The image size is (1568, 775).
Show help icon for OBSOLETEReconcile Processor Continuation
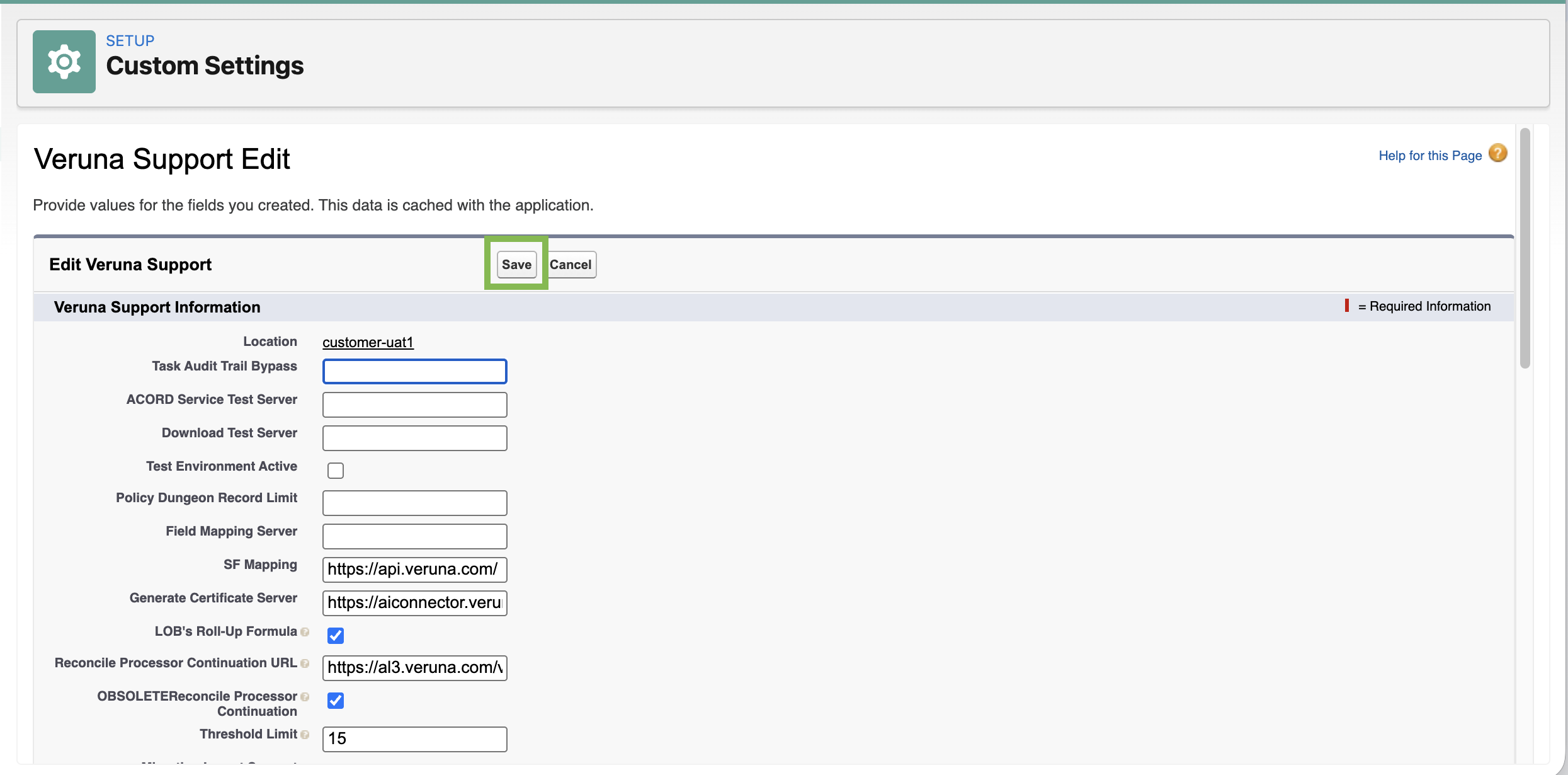click(x=305, y=697)
